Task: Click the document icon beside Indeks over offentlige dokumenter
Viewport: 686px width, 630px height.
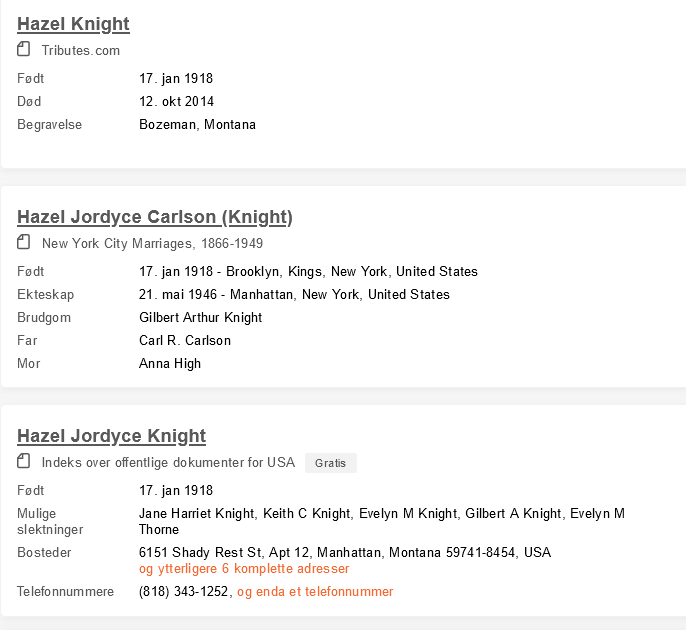Action: (24, 461)
